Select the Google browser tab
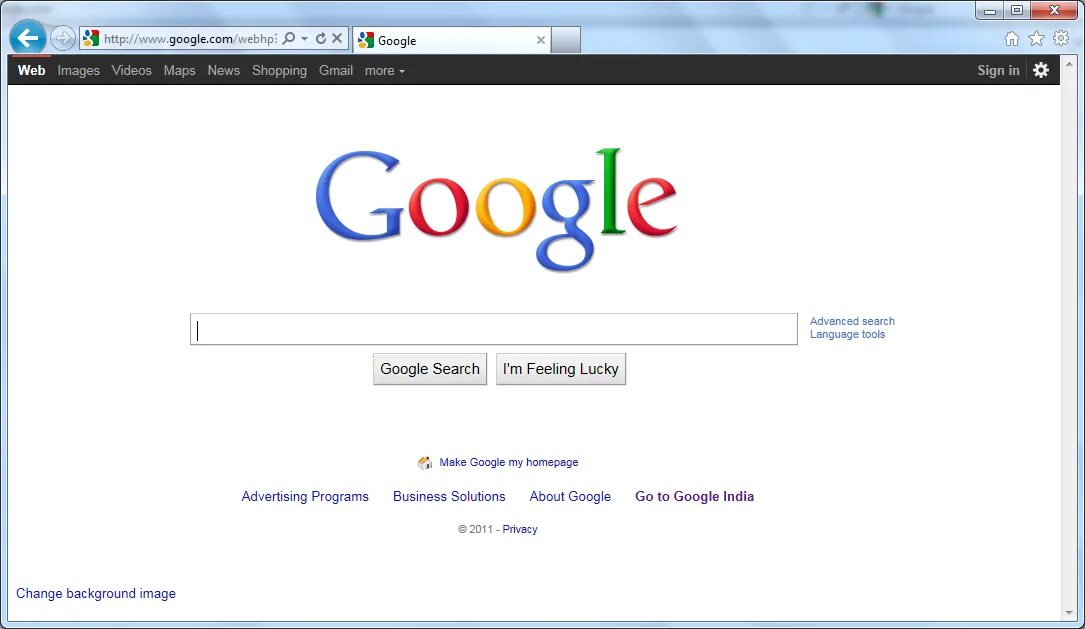 click(452, 40)
